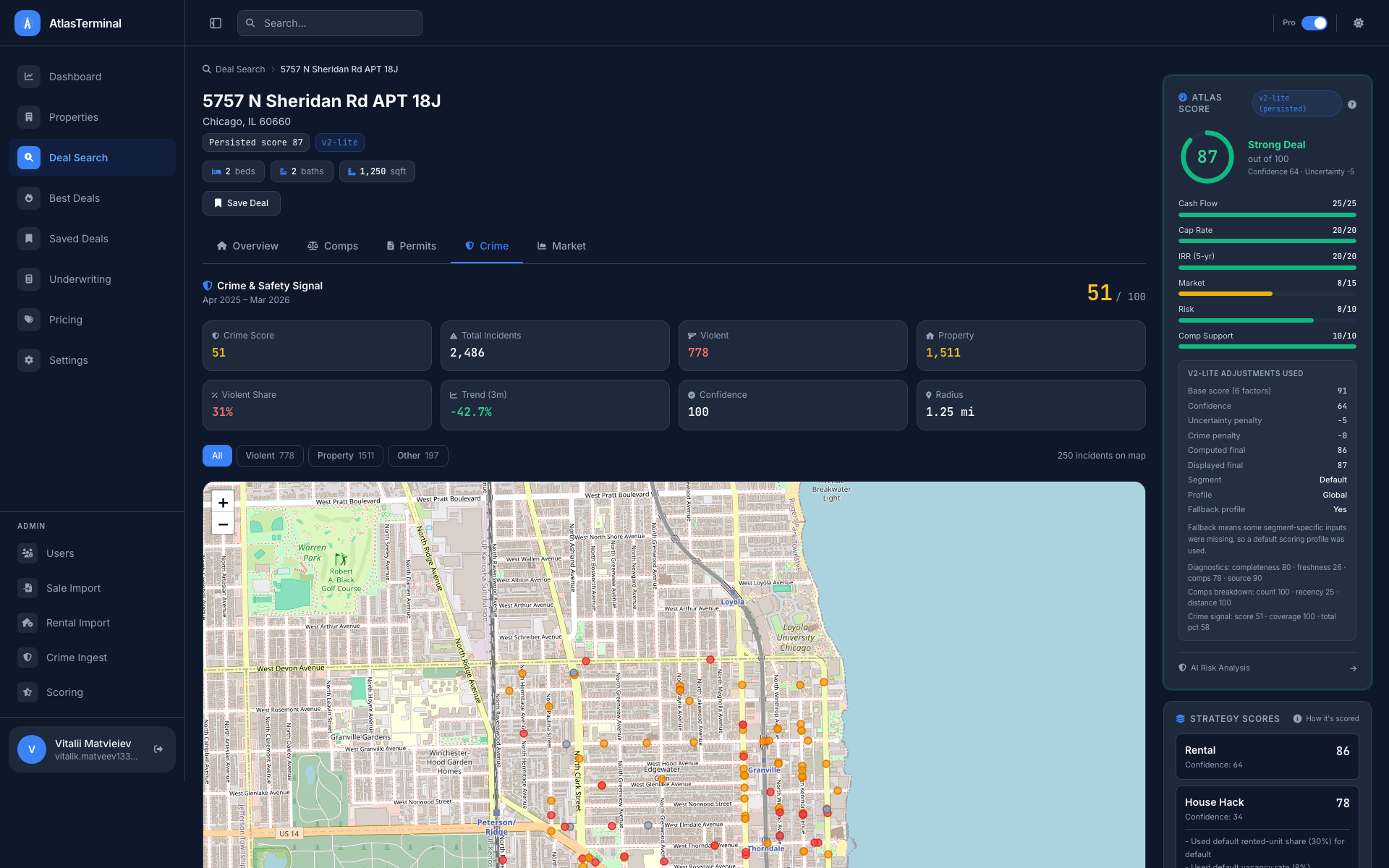
Task: Switch to the Comps tab
Action: pyautogui.click(x=333, y=246)
